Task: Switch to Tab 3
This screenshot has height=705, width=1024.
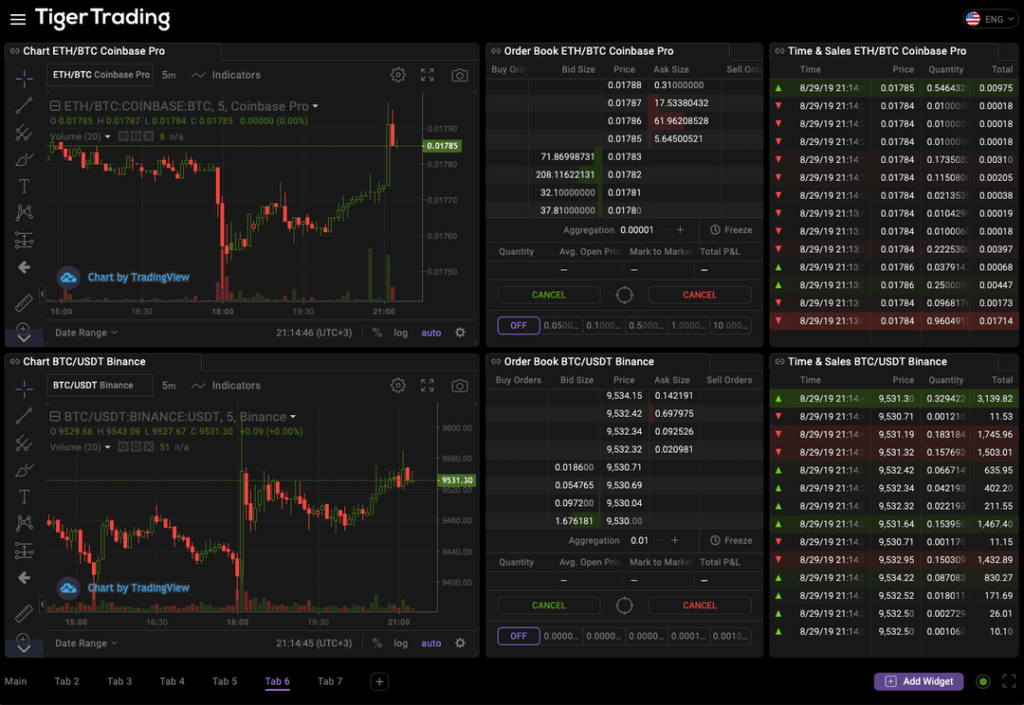Action: (x=120, y=681)
